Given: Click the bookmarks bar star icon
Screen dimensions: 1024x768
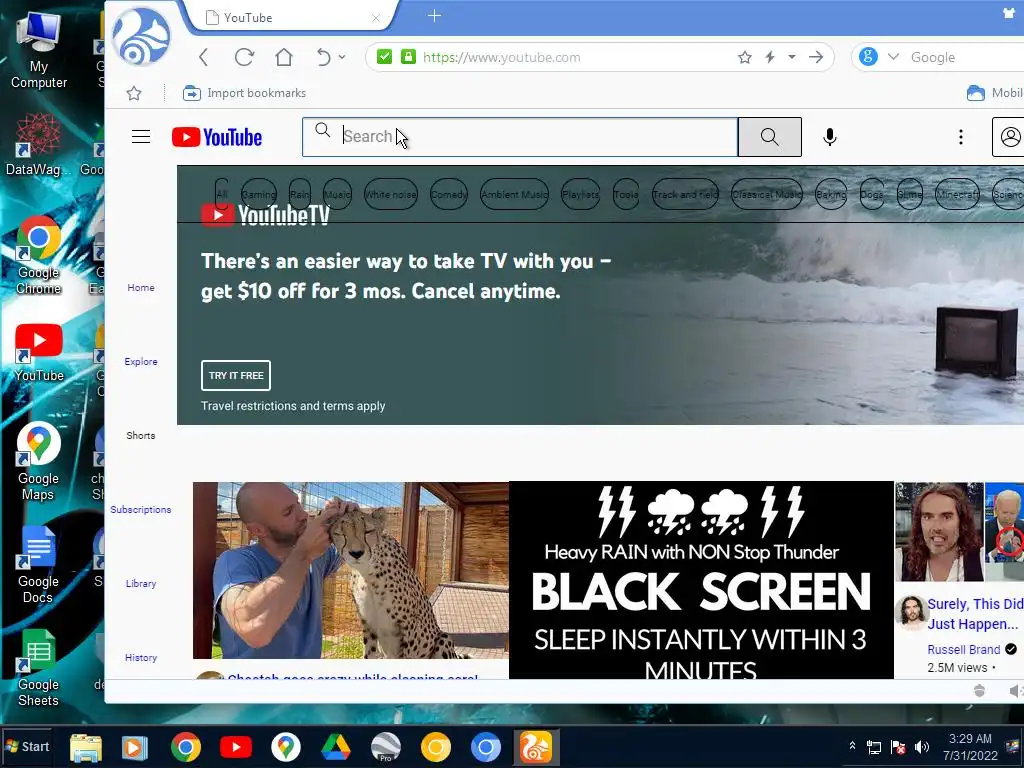Looking at the screenshot, I should (x=134, y=93).
